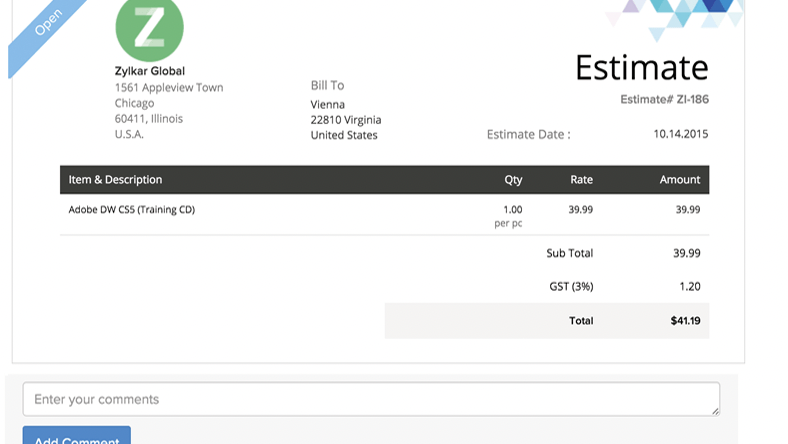788x444 pixels.
Task: Click the Amount column header
Action: [x=679, y=180]
